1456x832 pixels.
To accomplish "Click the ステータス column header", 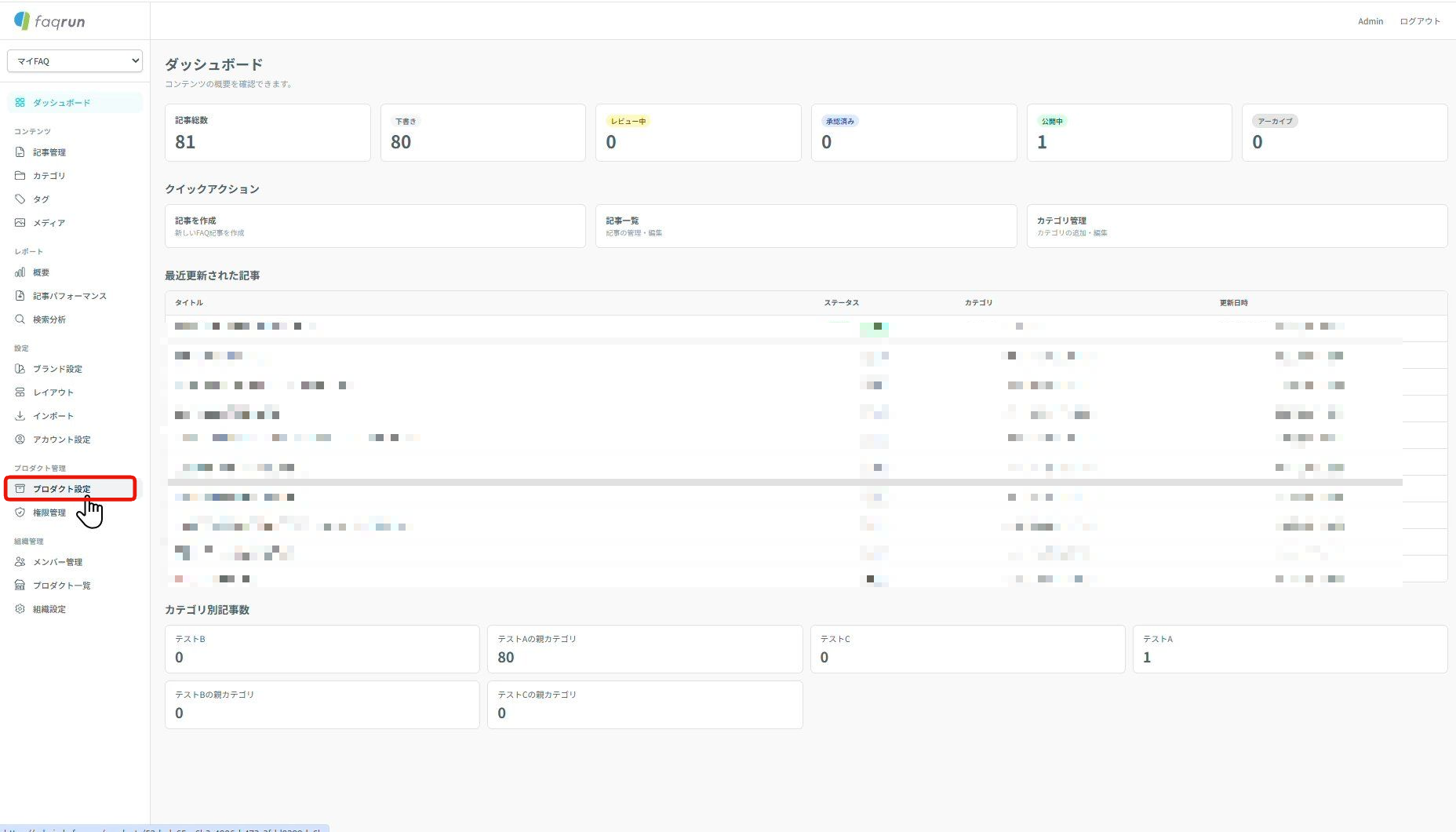I will 842,303.
